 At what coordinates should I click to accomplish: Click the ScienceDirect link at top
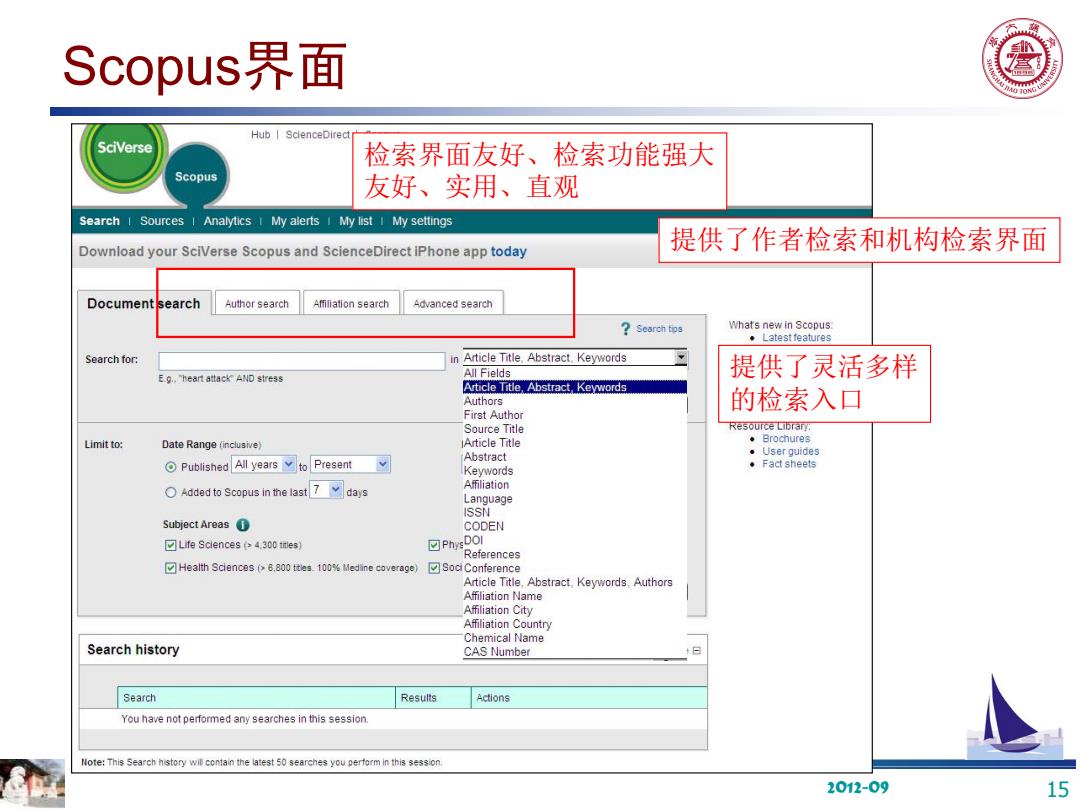[x=318, y=135]
